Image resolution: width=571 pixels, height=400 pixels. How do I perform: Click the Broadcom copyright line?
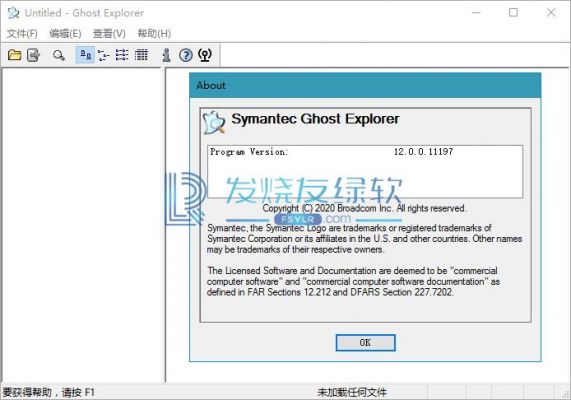point(364,208)
